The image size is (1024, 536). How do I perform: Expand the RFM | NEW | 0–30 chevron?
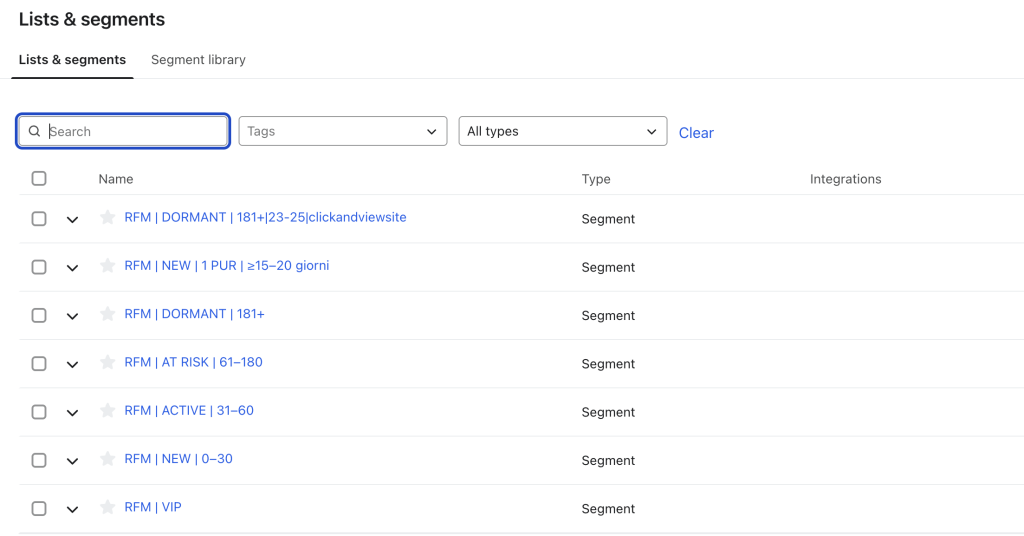(72, 461)
